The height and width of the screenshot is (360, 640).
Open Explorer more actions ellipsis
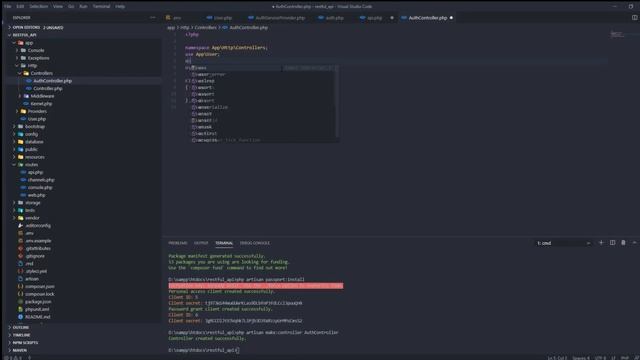[x=153, y=18]
